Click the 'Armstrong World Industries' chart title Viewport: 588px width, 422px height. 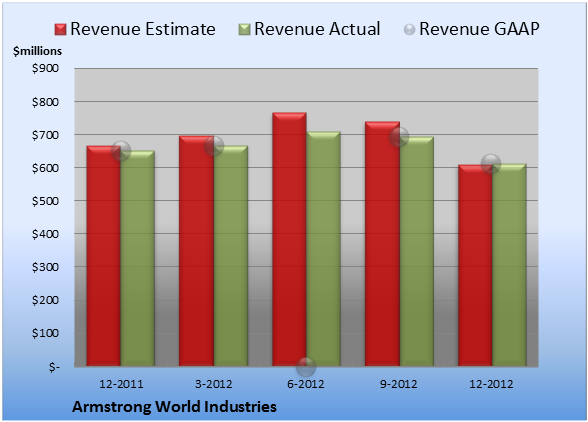[174, 407]
